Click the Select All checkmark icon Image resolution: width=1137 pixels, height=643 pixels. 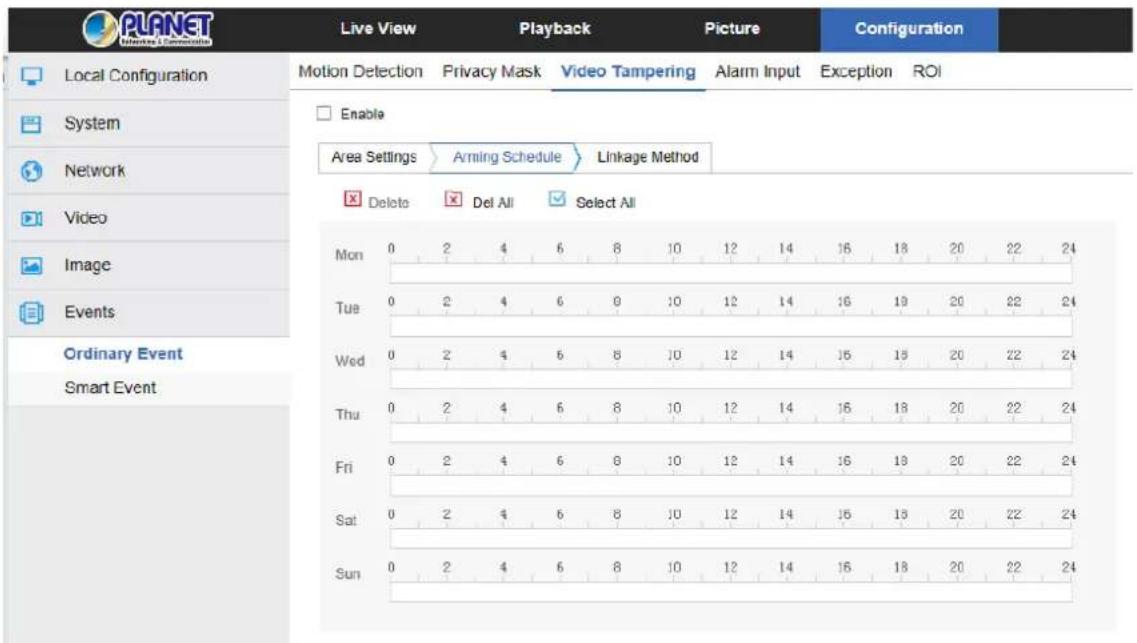[x=557, y=199]
